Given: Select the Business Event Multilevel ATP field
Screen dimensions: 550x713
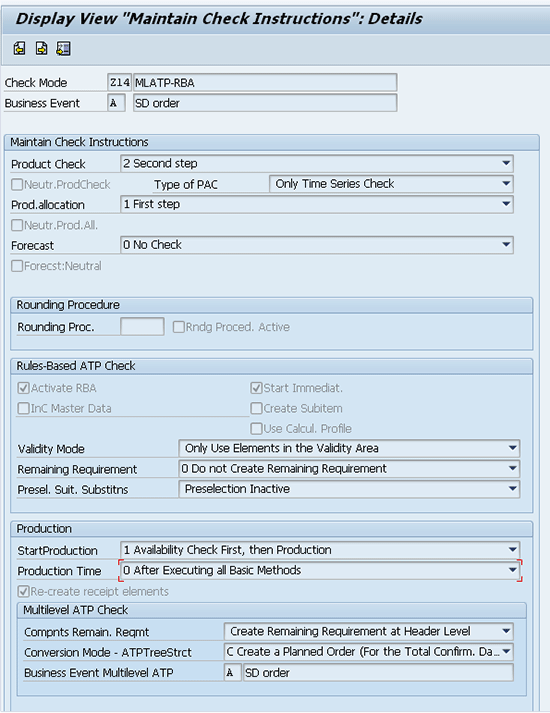Looking at the screenshot, I should point(233,672).
